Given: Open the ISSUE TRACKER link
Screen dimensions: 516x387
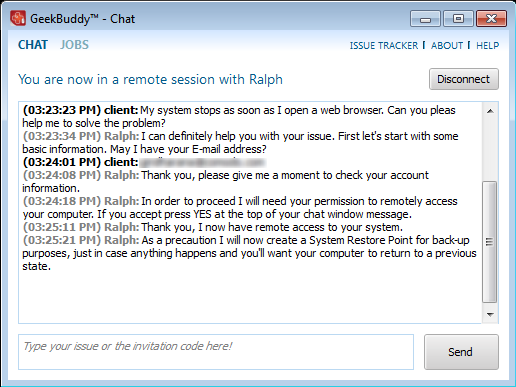Looking at the screenshot, I should [384, 45].
